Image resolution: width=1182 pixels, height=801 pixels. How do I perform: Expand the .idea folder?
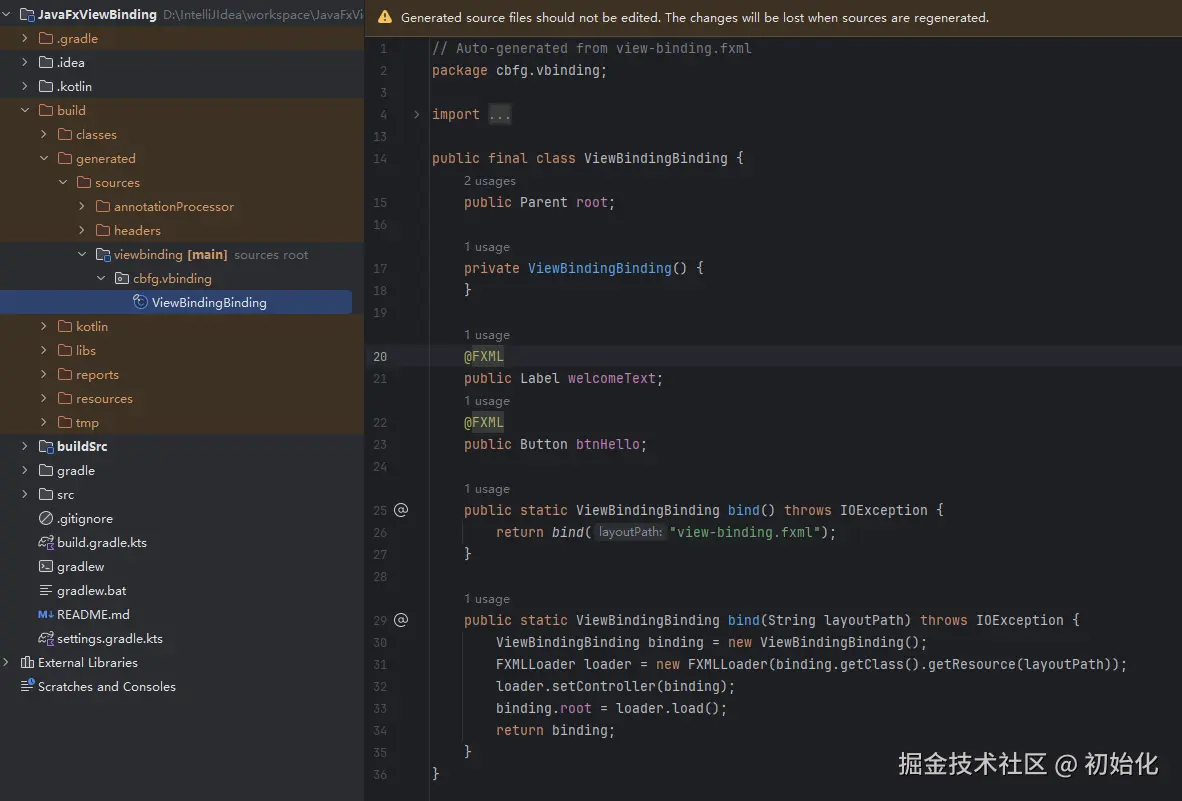[x=25, y=63]
